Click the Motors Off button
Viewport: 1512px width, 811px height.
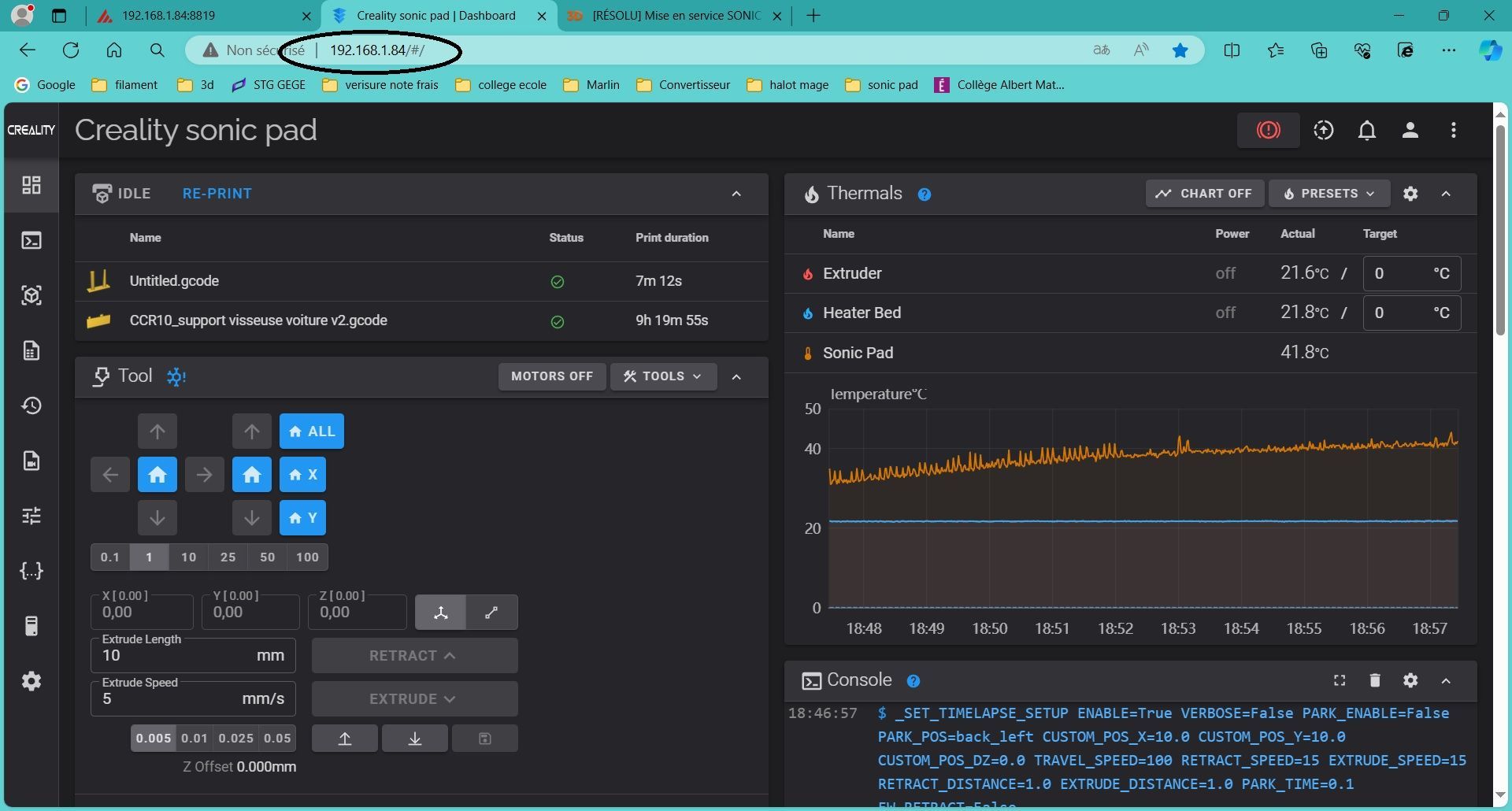[x=551, y=376]
